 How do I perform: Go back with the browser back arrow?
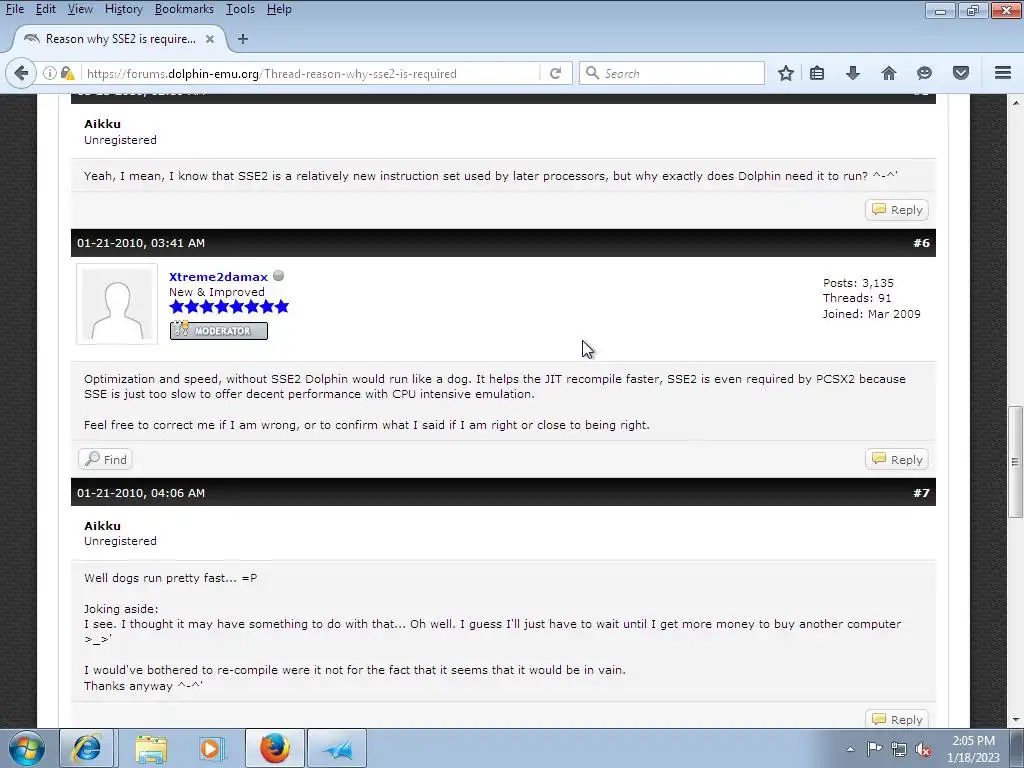[x=21, y=73]
